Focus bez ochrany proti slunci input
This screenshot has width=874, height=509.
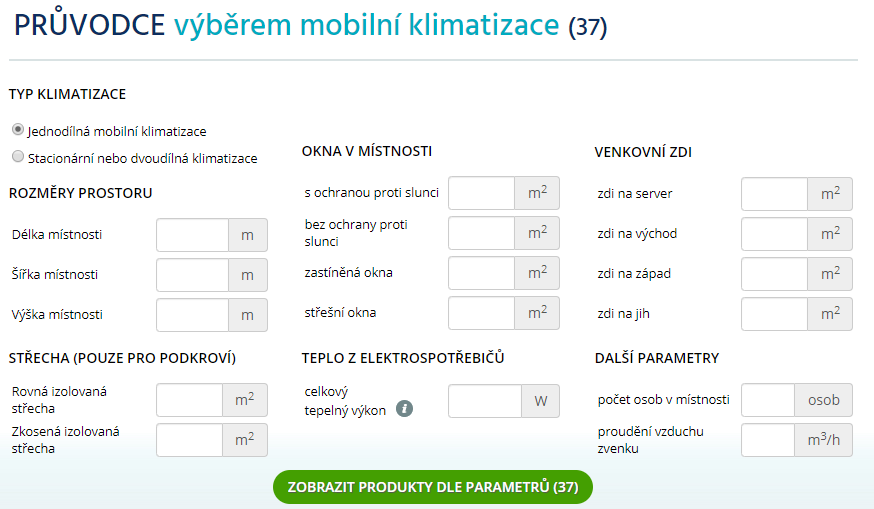[x=482, y=233]
